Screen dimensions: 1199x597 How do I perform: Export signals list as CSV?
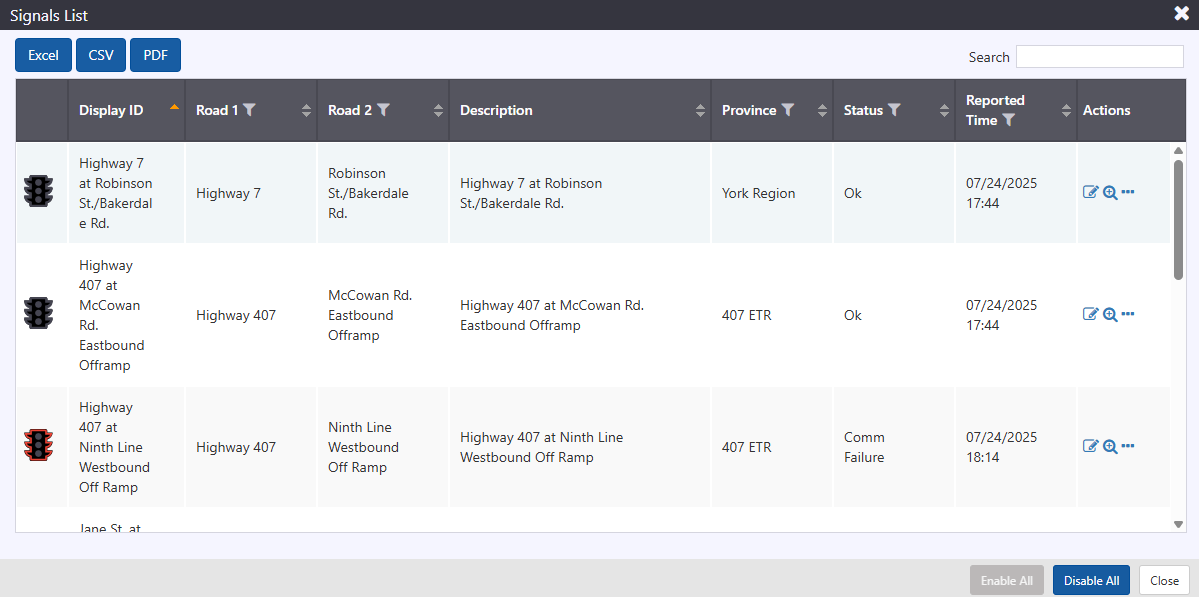[101, 55]
